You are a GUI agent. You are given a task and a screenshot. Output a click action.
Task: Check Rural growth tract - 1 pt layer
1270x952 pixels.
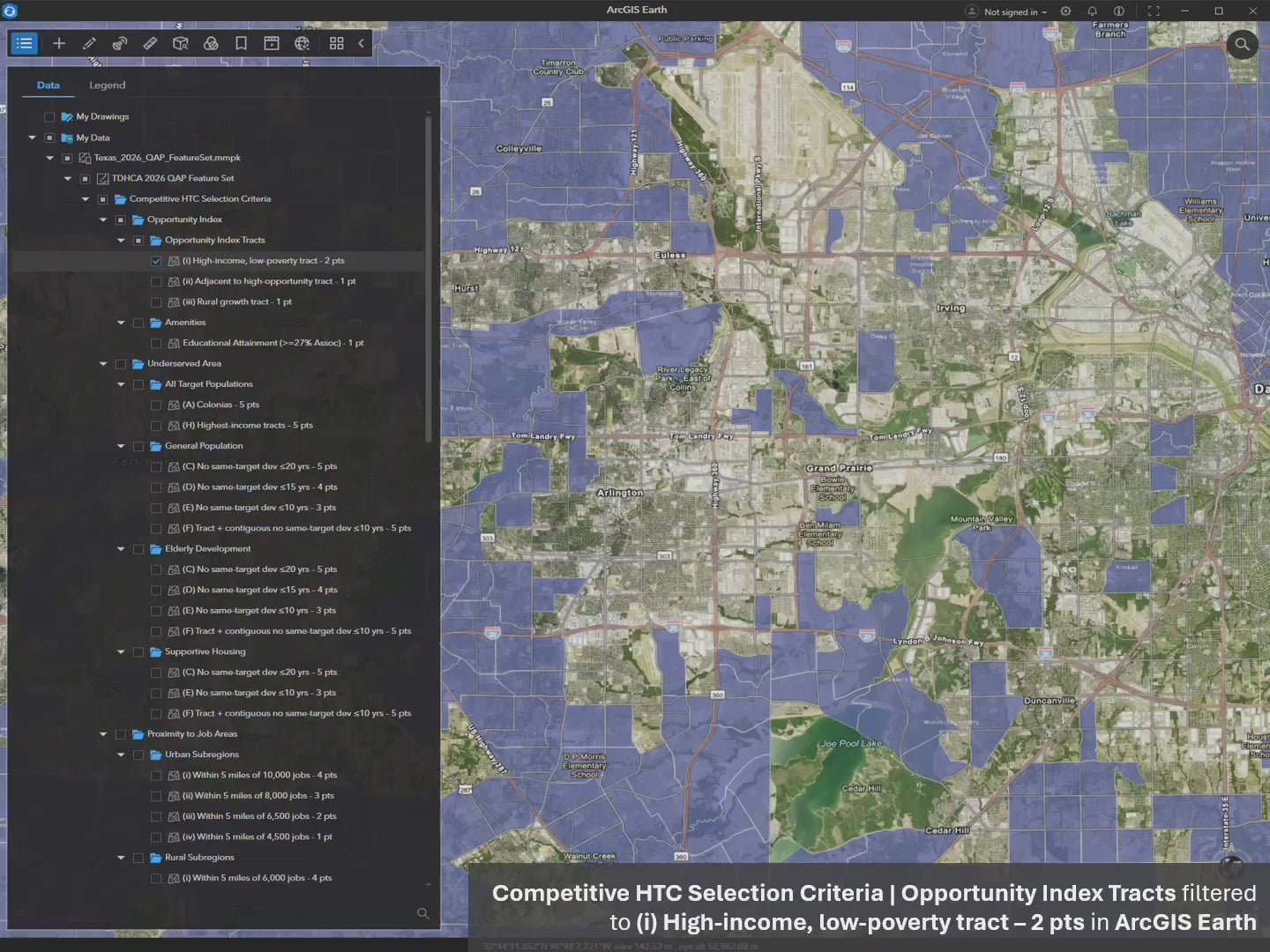pyautogui.click(x=156, y=302)
